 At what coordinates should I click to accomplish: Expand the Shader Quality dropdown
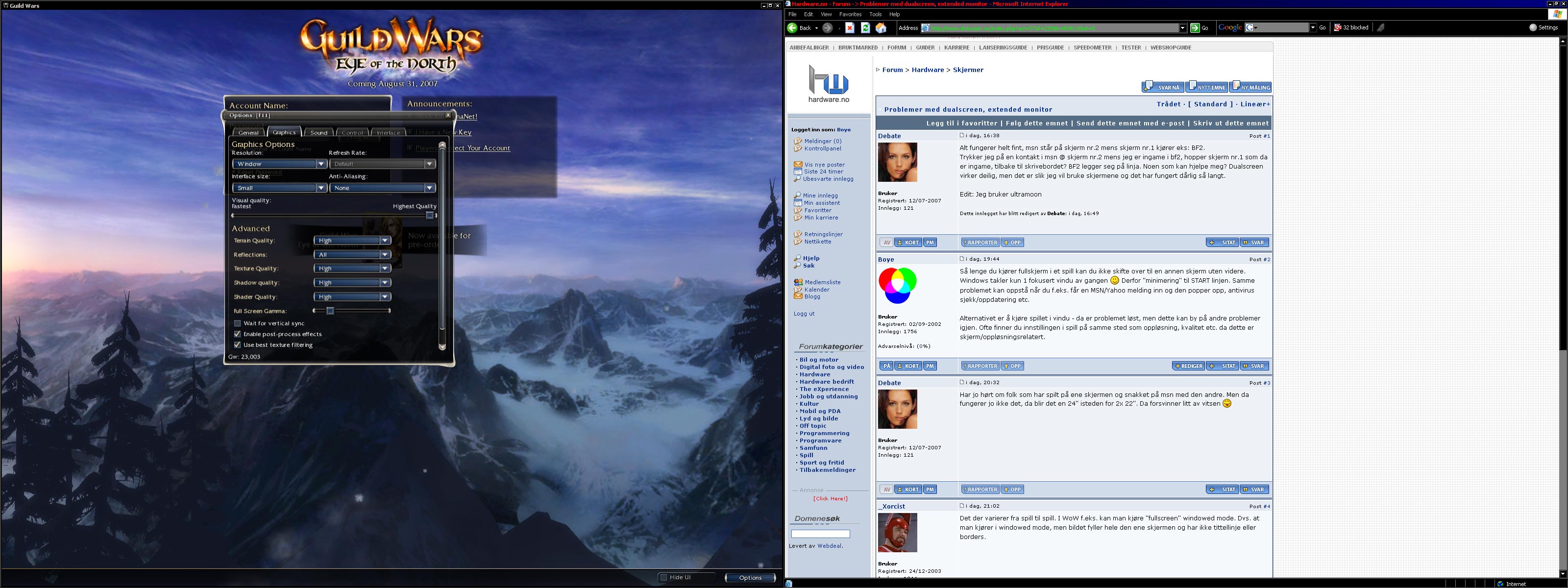click(x=352, y=297)
